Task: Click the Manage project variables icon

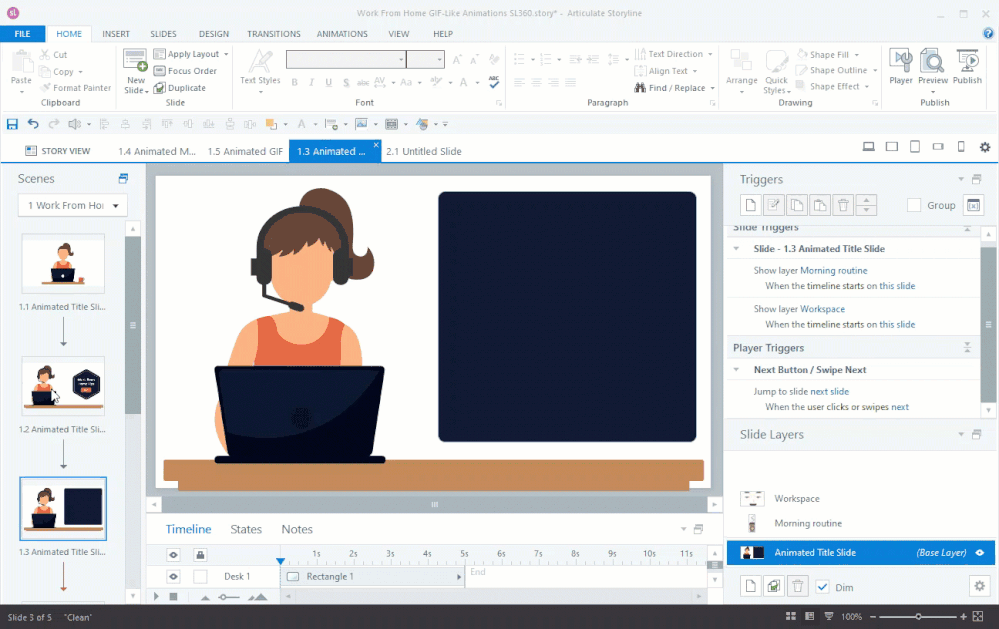Action: (x=974, y=205)
